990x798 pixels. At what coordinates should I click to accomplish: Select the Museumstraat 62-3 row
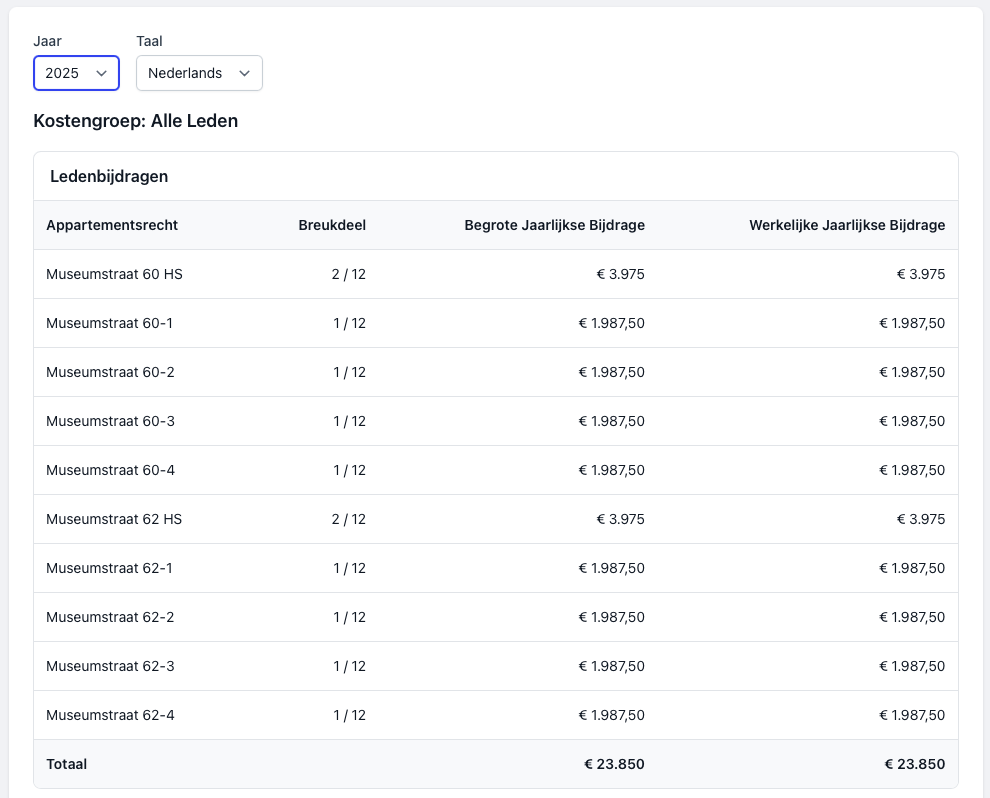click(110, 666)
